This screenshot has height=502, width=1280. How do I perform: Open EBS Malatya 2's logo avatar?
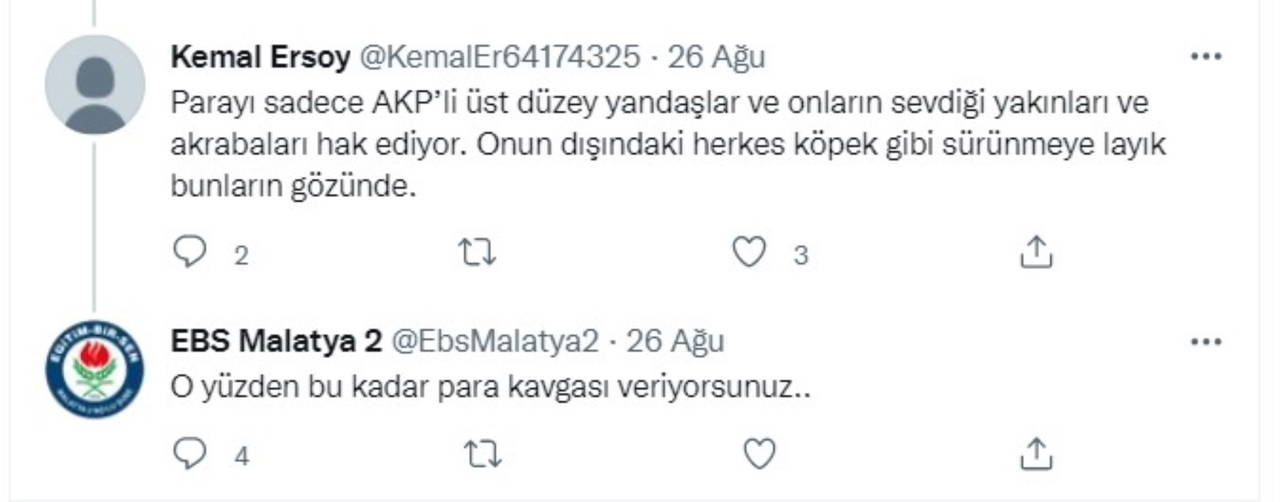point(95,369)
